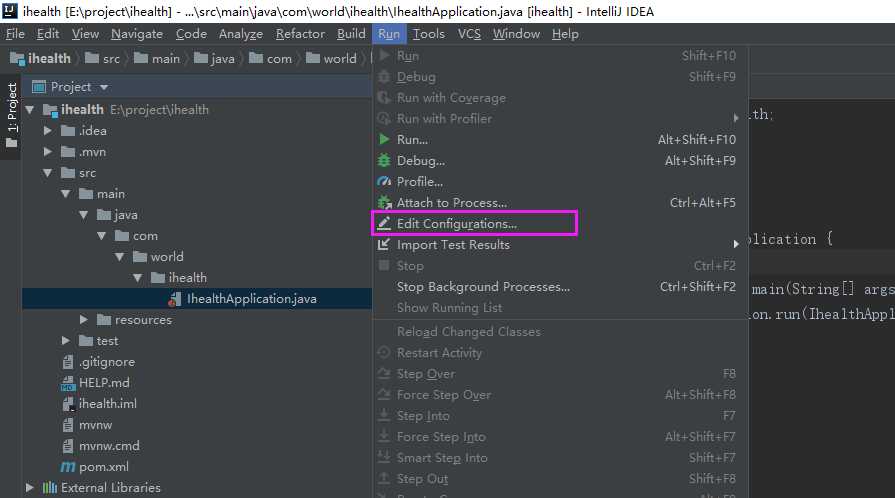Viewport: 895px width, 498px height.
Task: Click the main breadcrumb in navigation bar
Action: pyautogui.click(x=166, y=59)
